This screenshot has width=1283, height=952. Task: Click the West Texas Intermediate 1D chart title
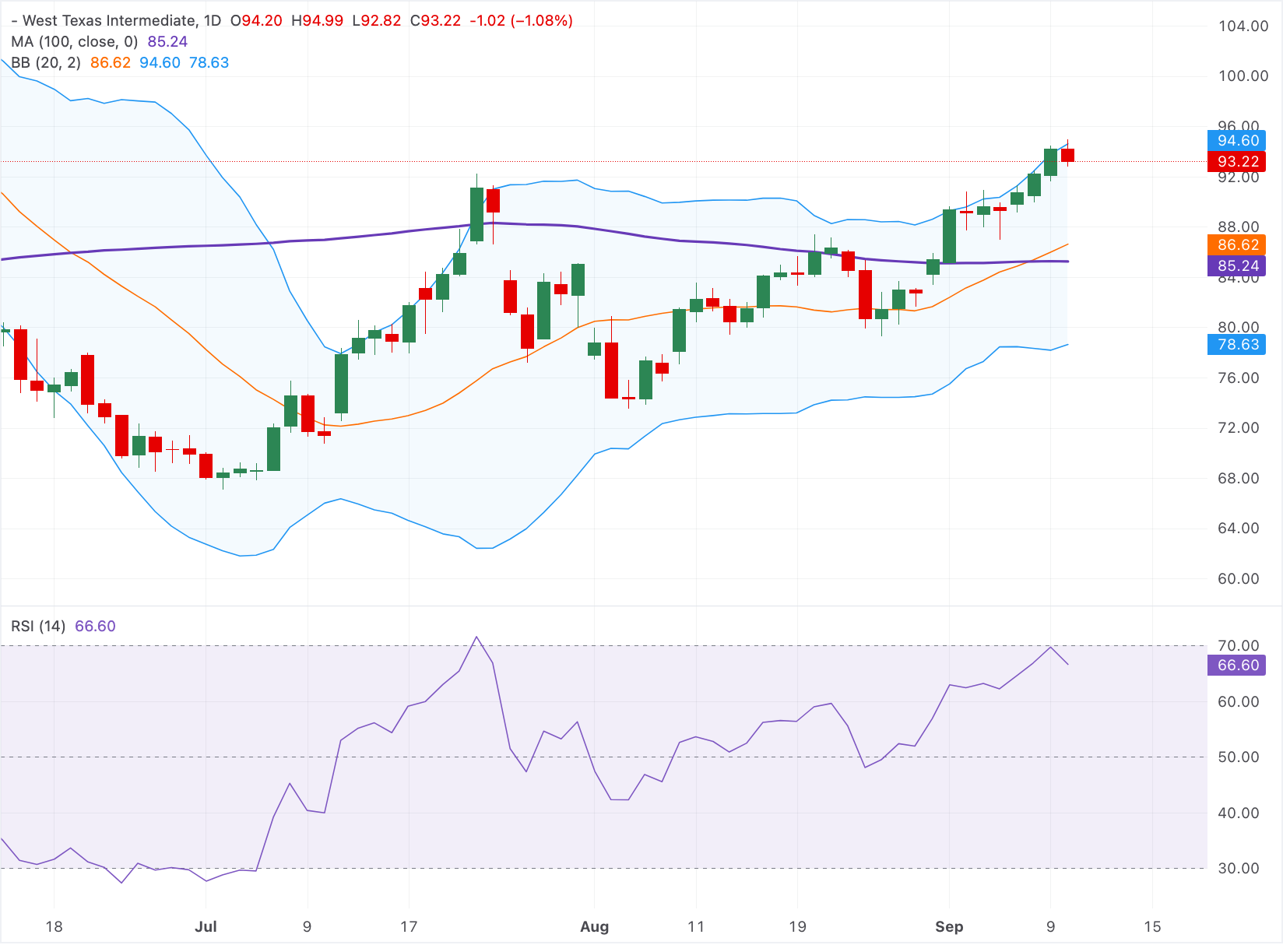coord(116,21)
